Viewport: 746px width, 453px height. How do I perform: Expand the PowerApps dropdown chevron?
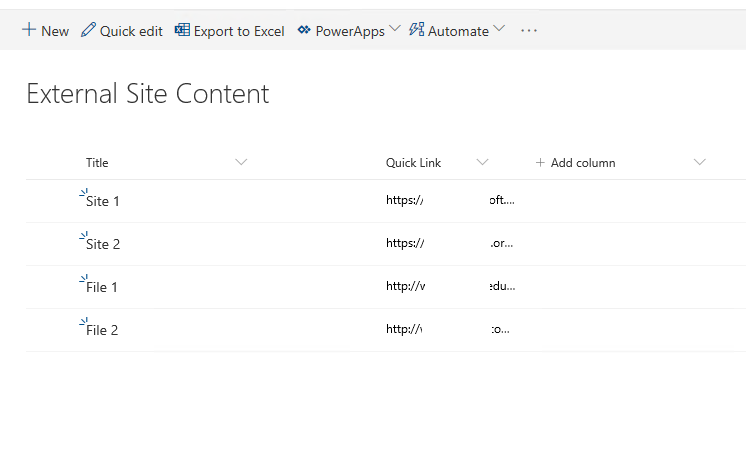point(394,28)
